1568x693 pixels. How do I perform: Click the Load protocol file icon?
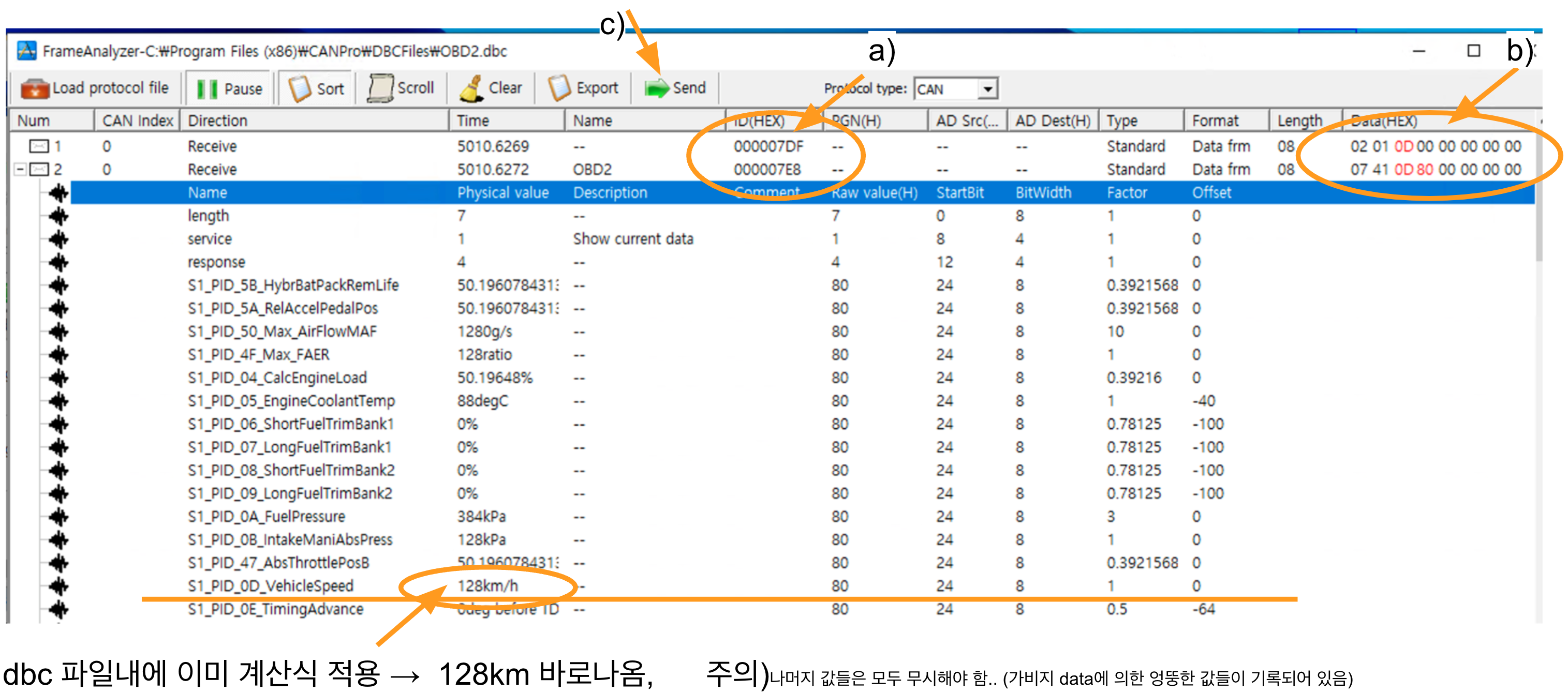point(35,89)
